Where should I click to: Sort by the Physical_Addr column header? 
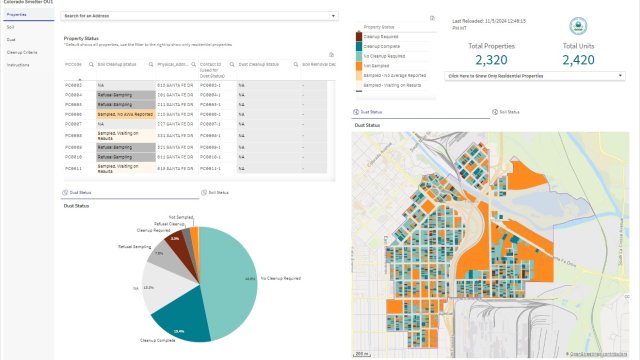point(173,64)
